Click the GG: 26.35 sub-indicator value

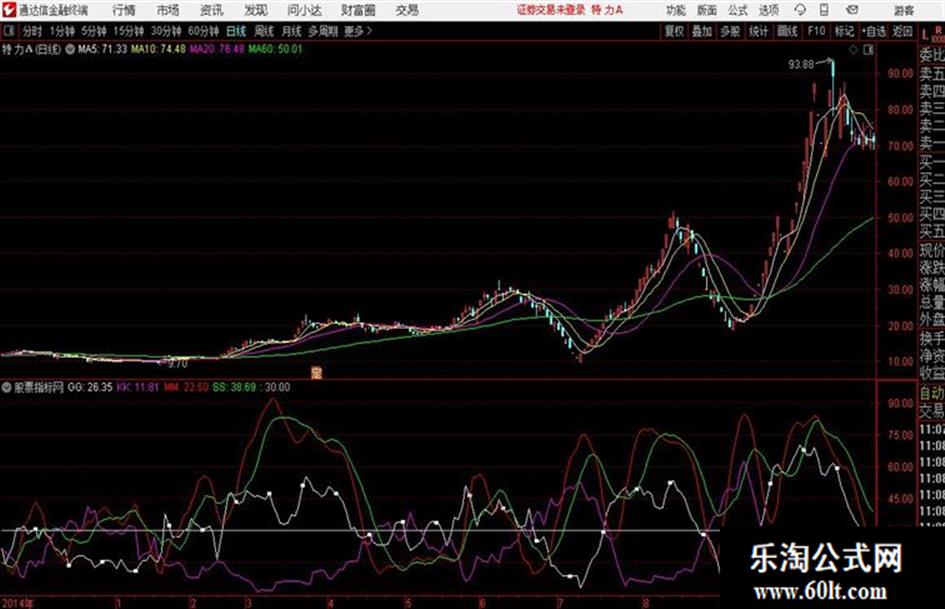tap(90, 387)
